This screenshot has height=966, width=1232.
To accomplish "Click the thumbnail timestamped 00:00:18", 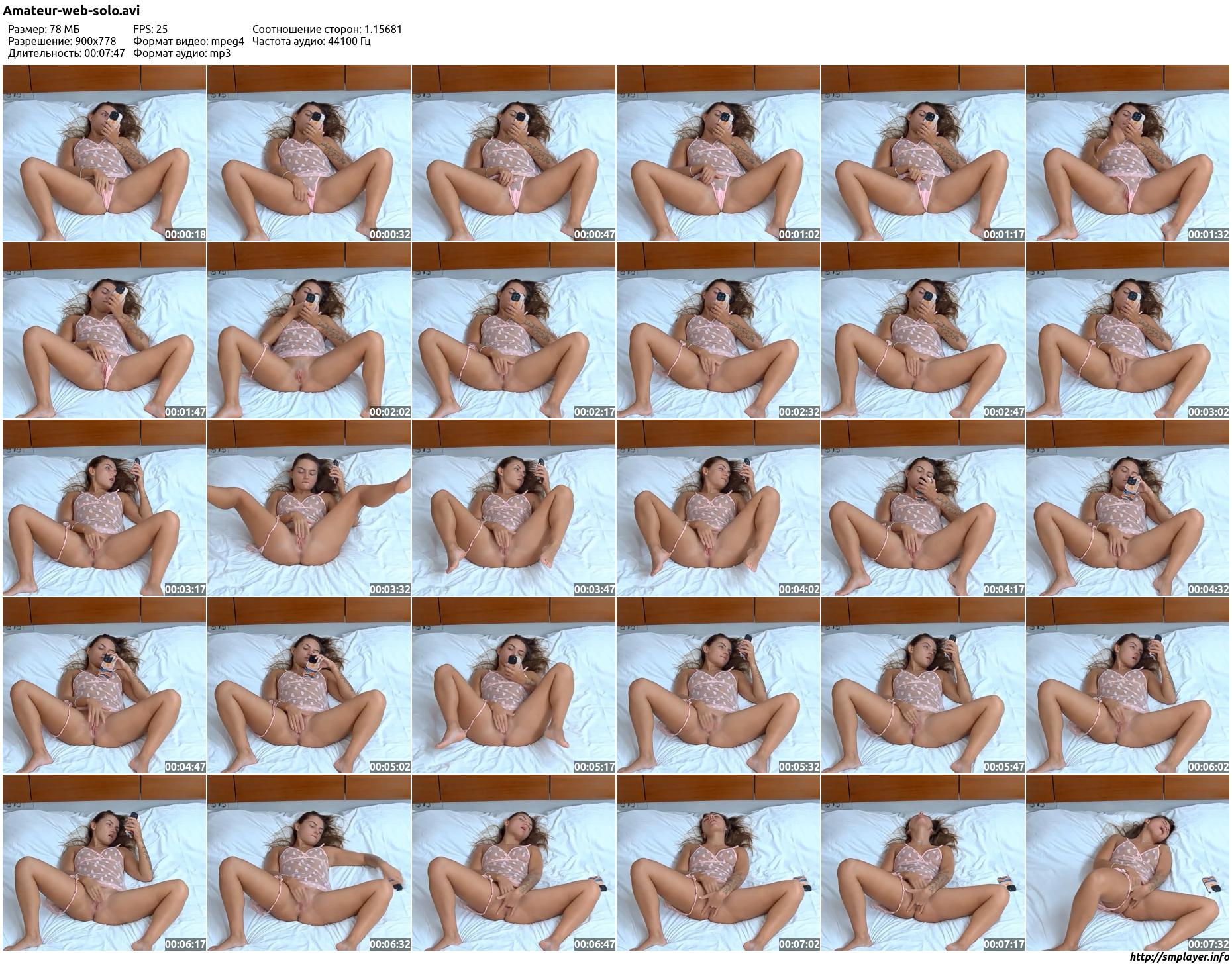I will (104, 153).
